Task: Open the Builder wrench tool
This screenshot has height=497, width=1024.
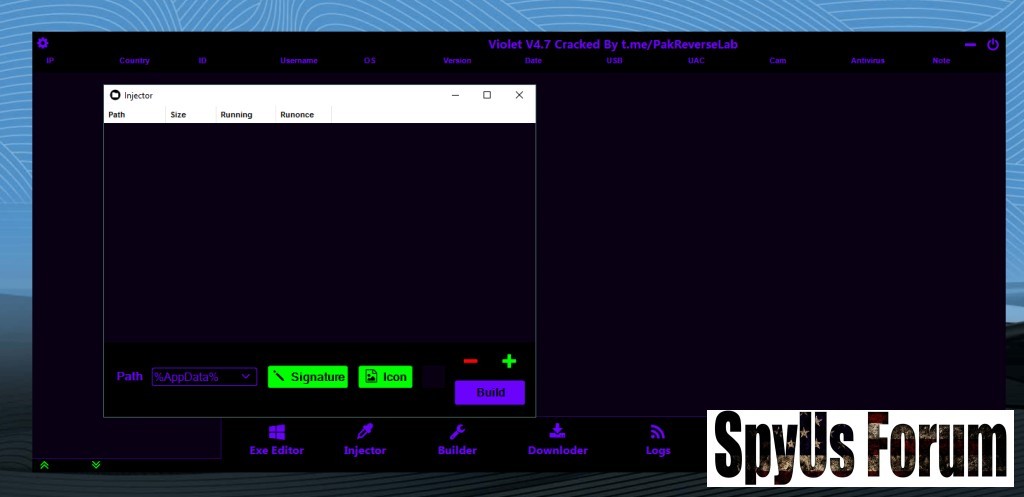Action: pos(457,432)
